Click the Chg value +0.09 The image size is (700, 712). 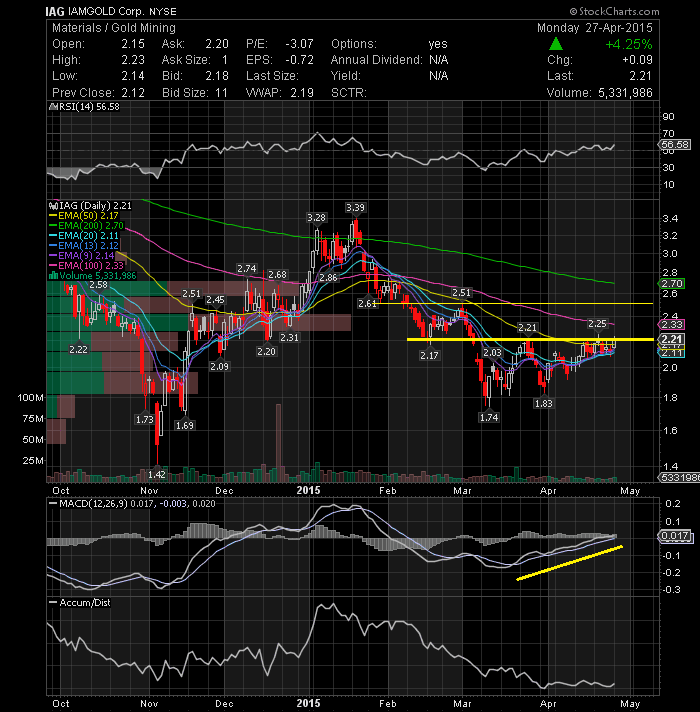click(x=637, y=60)
